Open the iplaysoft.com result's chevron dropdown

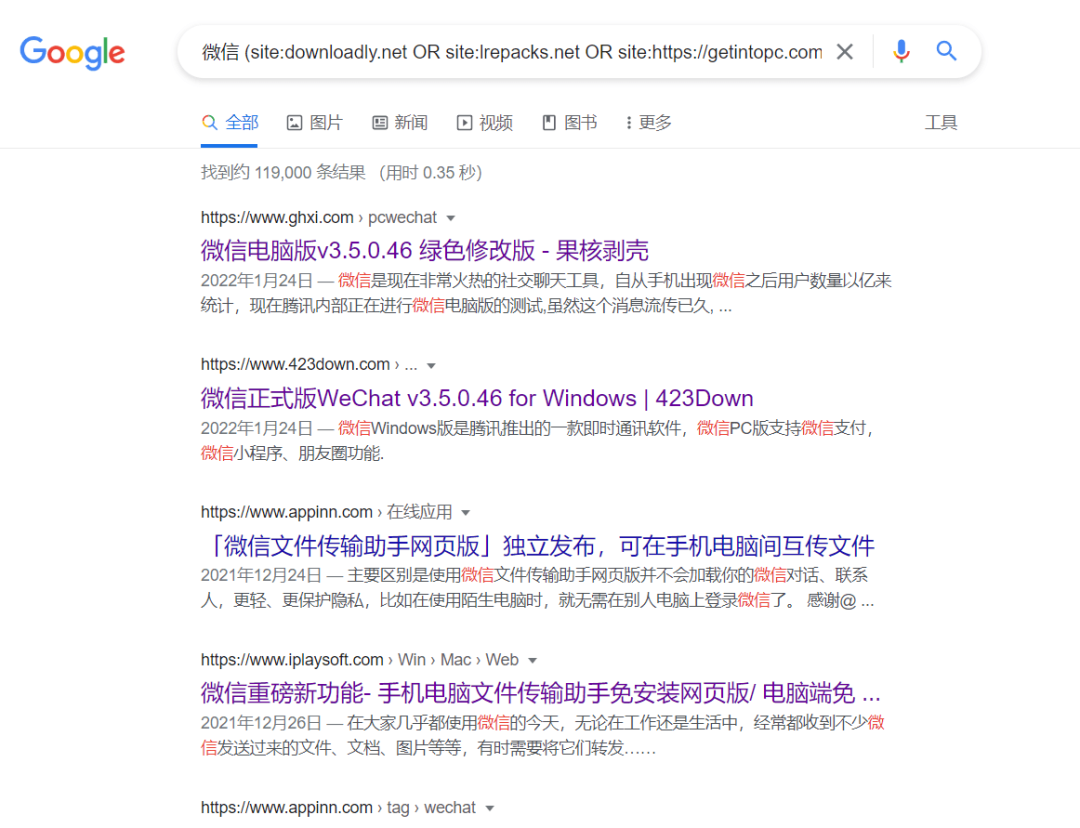[531, 659]
